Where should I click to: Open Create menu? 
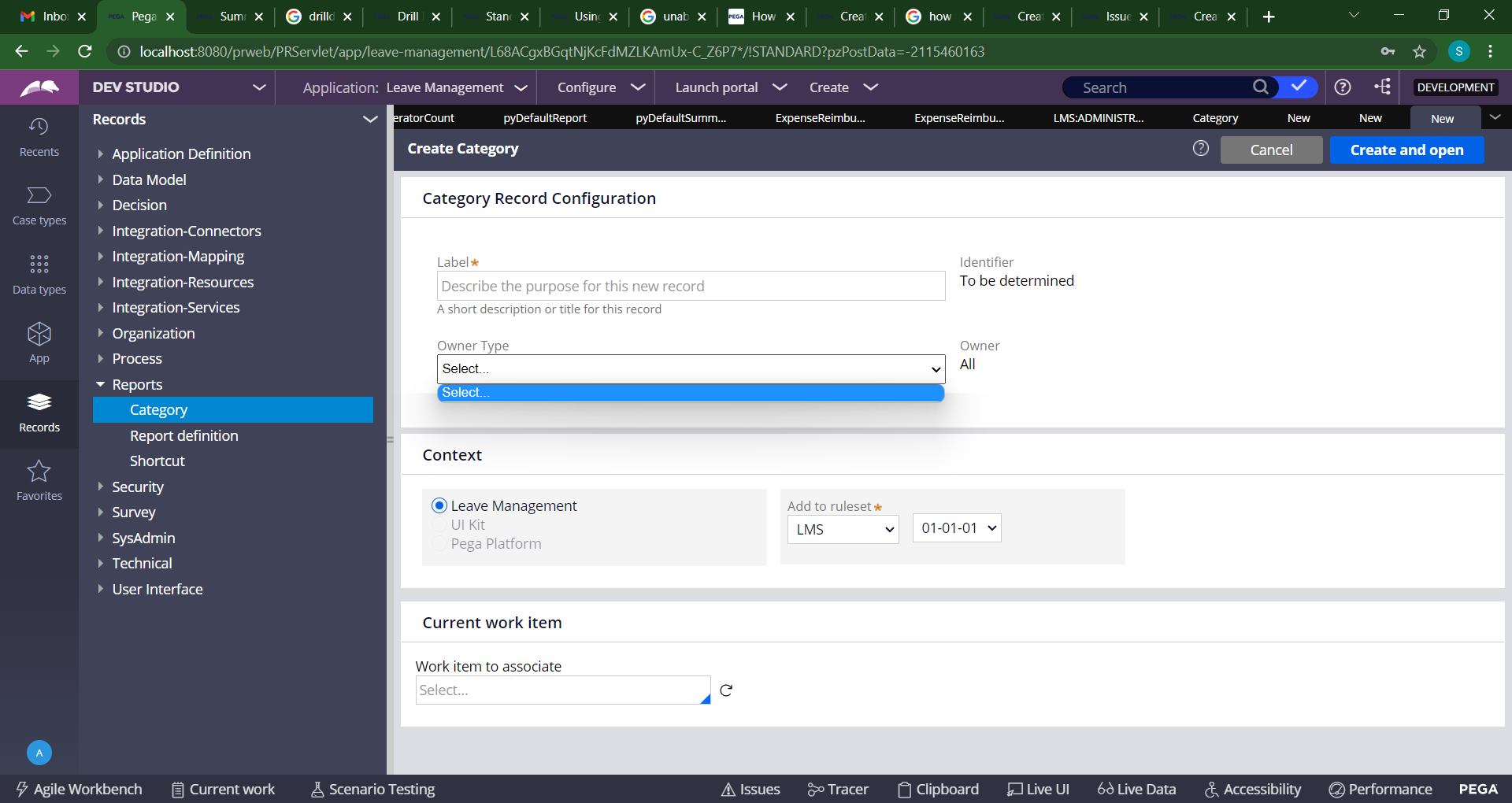(843, 87)
